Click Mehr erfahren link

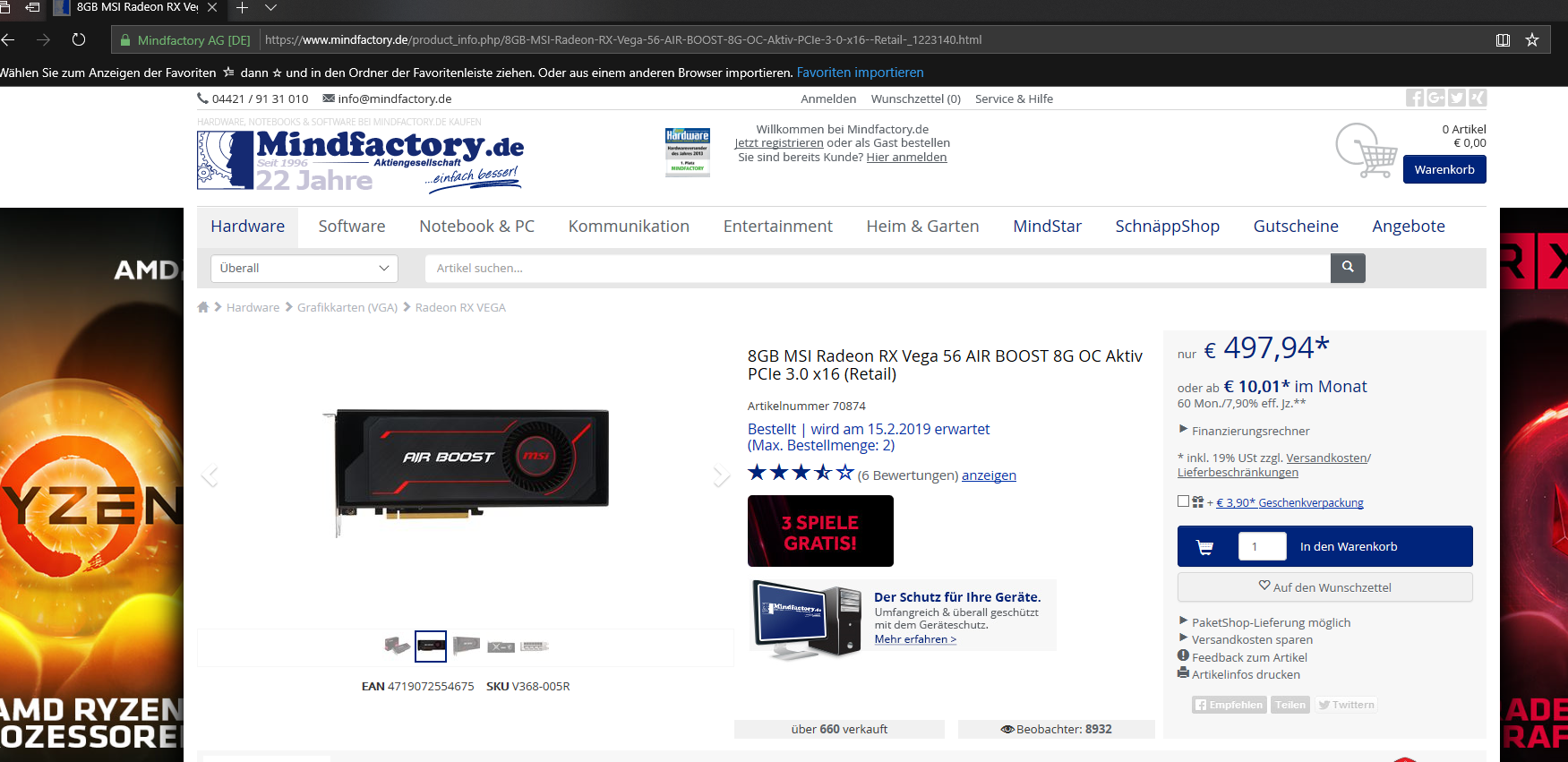tap(915, 639)
